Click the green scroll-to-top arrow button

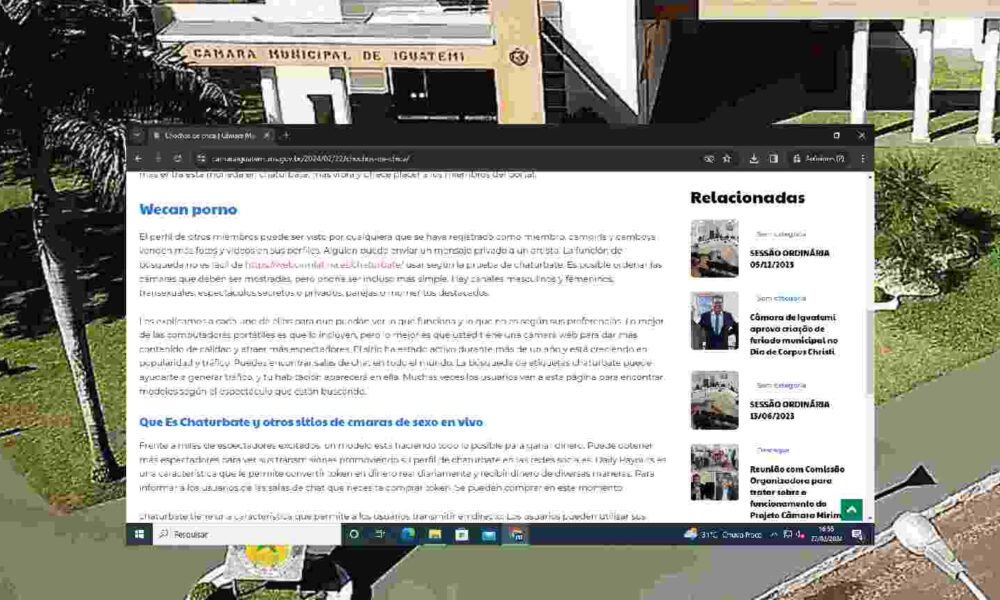[x=851, y=509]
